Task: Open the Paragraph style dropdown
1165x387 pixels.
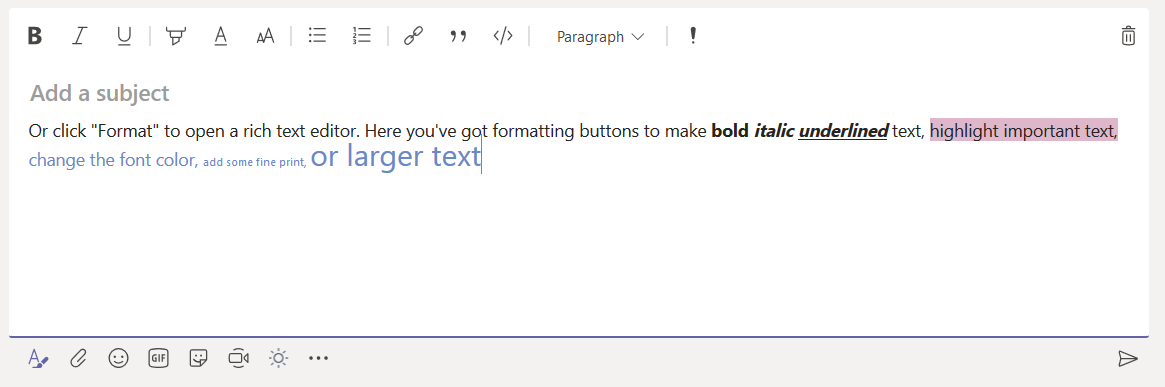Action: [x=600, y=36]
